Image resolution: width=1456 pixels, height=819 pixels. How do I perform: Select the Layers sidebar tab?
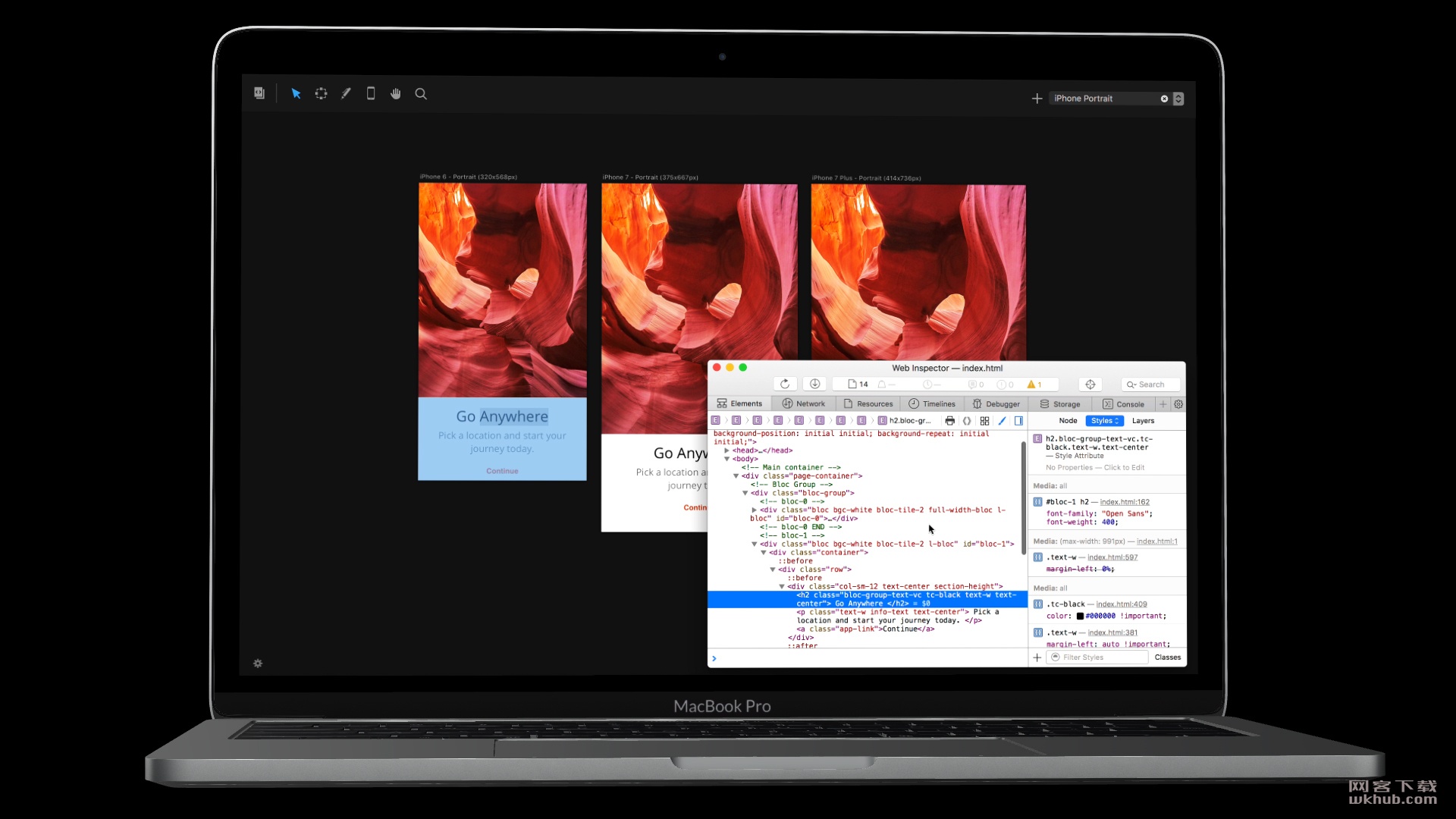(1143, 421)
